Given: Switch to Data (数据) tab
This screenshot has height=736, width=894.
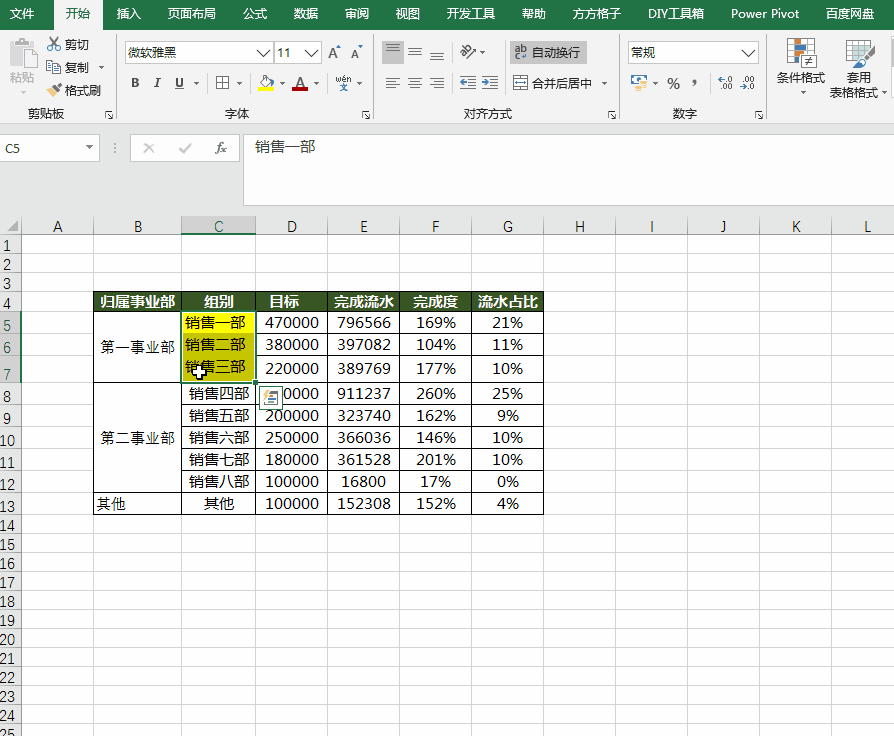Looking at the screenshot, I should pos(306,14).
